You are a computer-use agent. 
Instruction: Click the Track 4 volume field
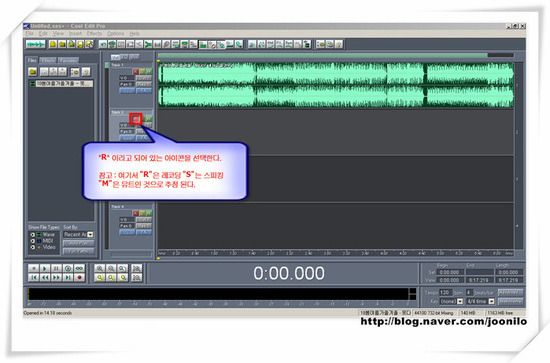127,220
